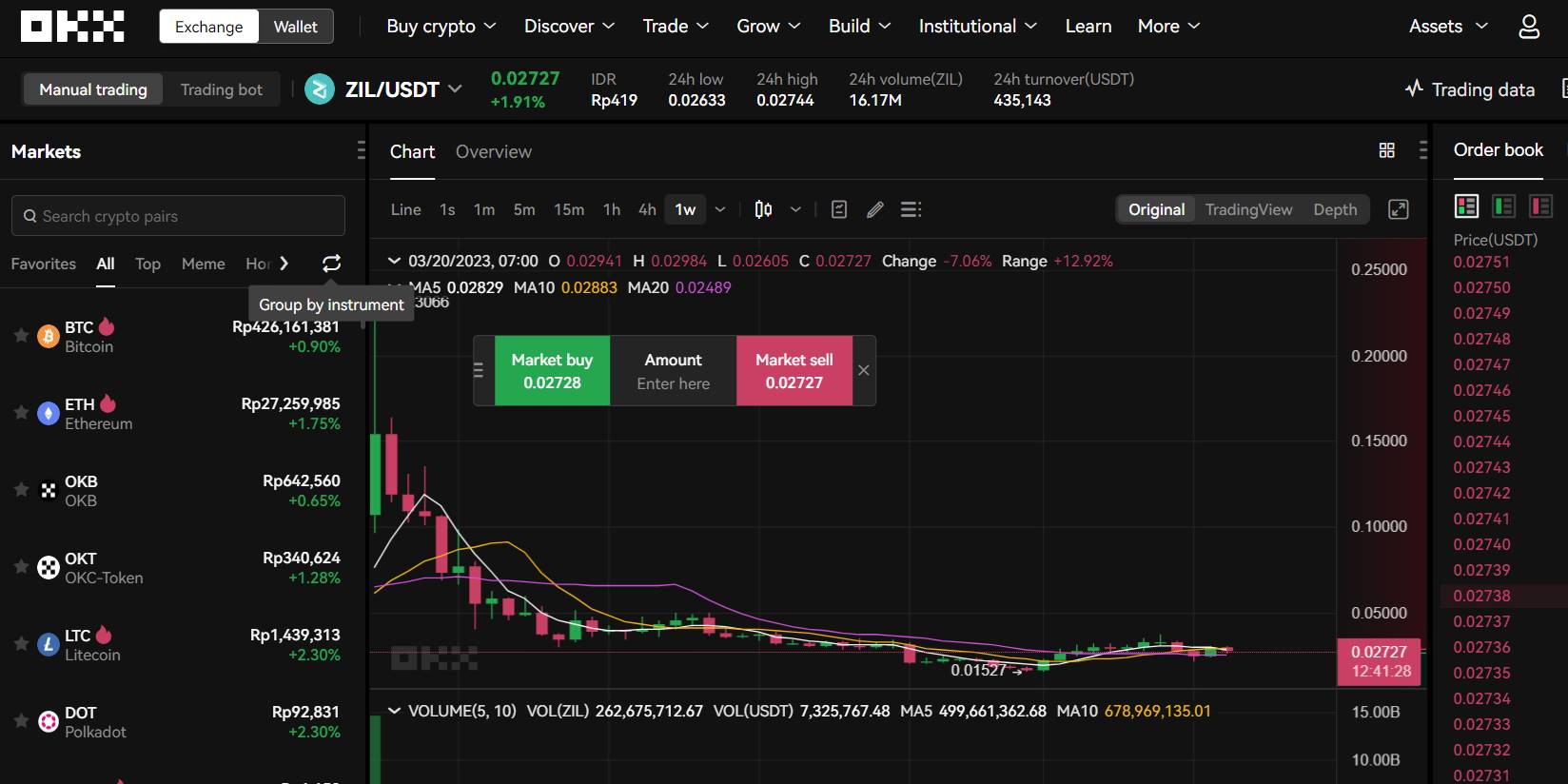1568x784 pixels.
Task: Open Trading data
Action: (1470, 89)
